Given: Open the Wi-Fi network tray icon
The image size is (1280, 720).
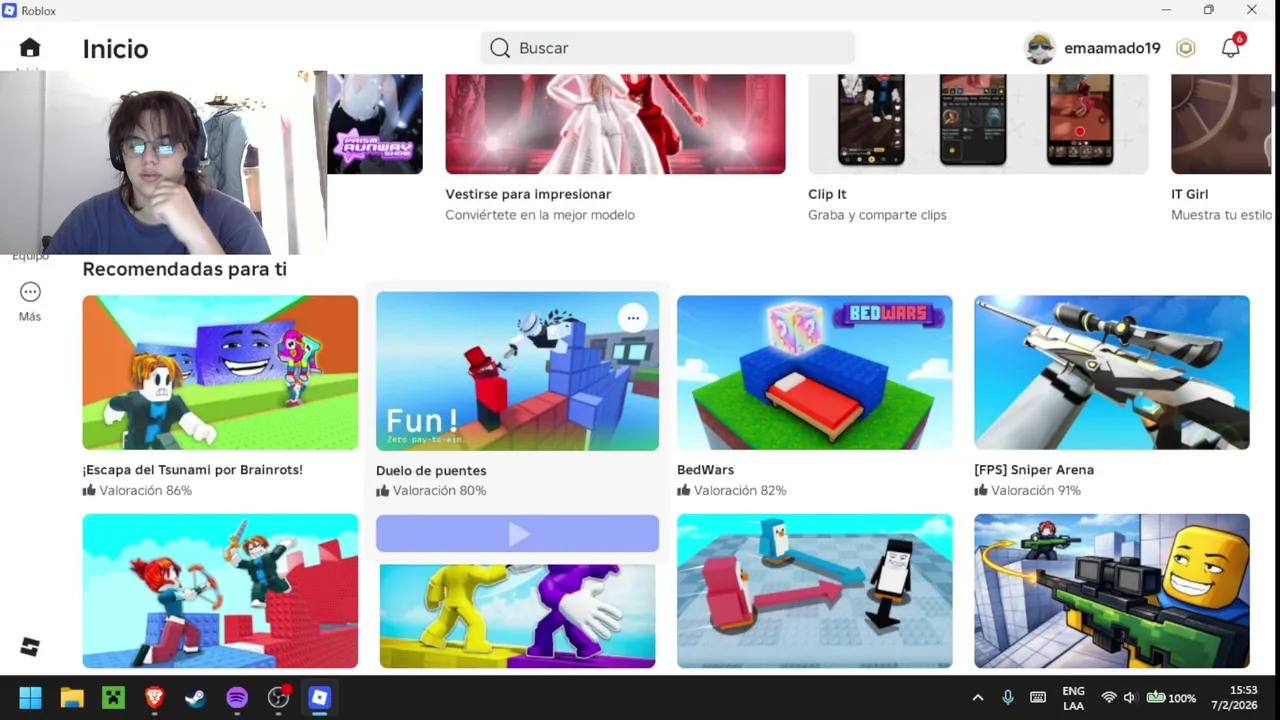Looking at the screenshot, I should (x=1109, y=698).
